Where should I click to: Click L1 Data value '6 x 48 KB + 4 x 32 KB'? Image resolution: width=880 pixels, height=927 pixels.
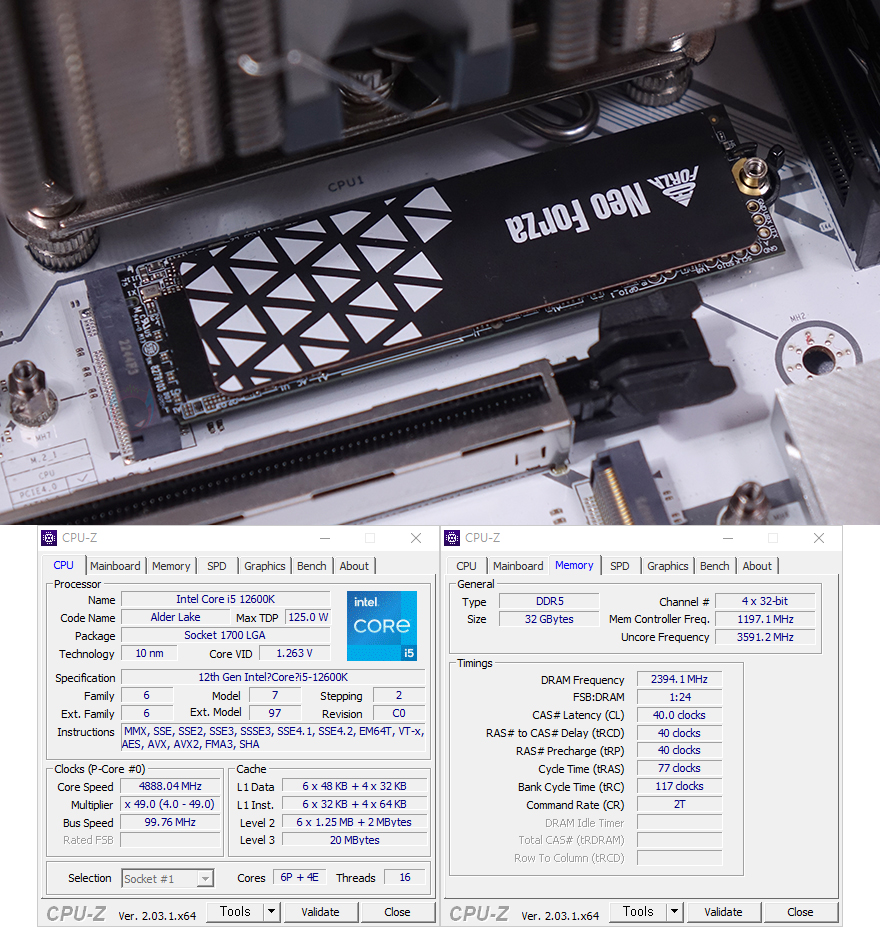(x=355, y=786)
